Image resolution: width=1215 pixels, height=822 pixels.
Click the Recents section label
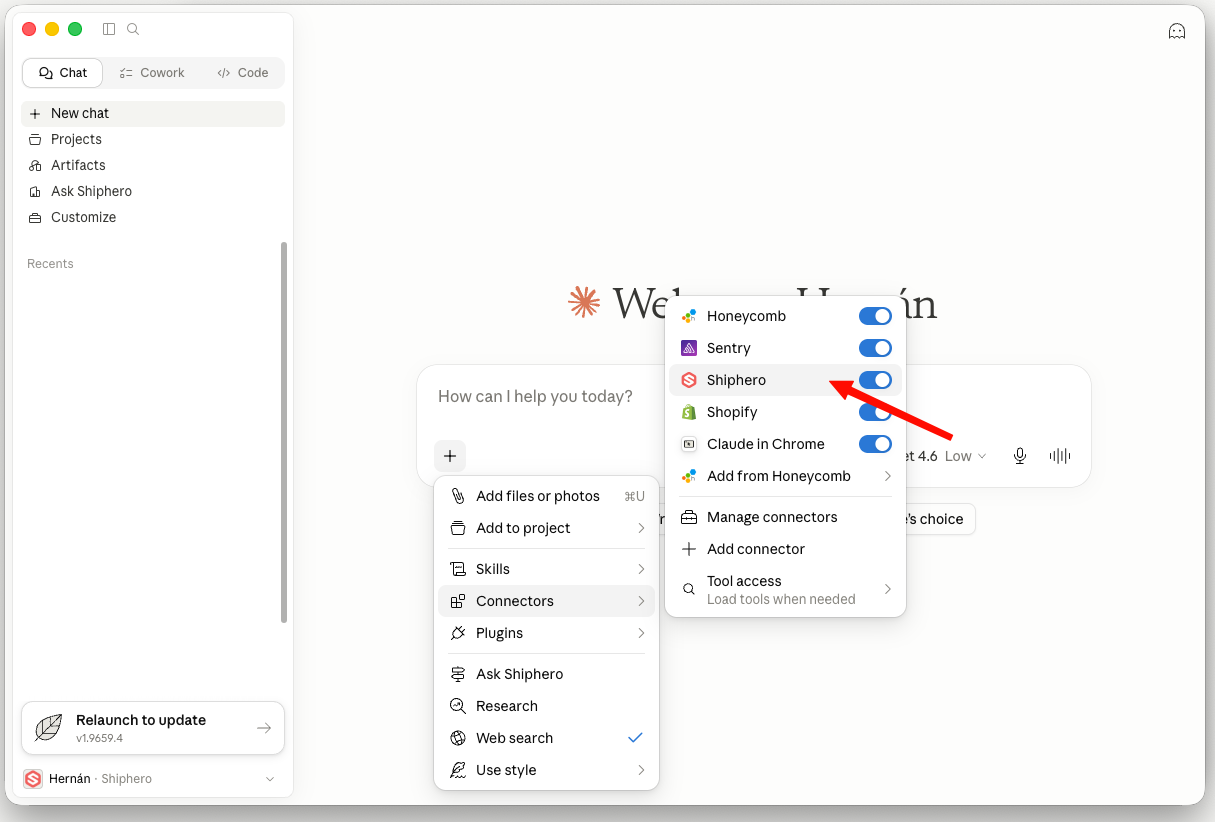point(51,264)
